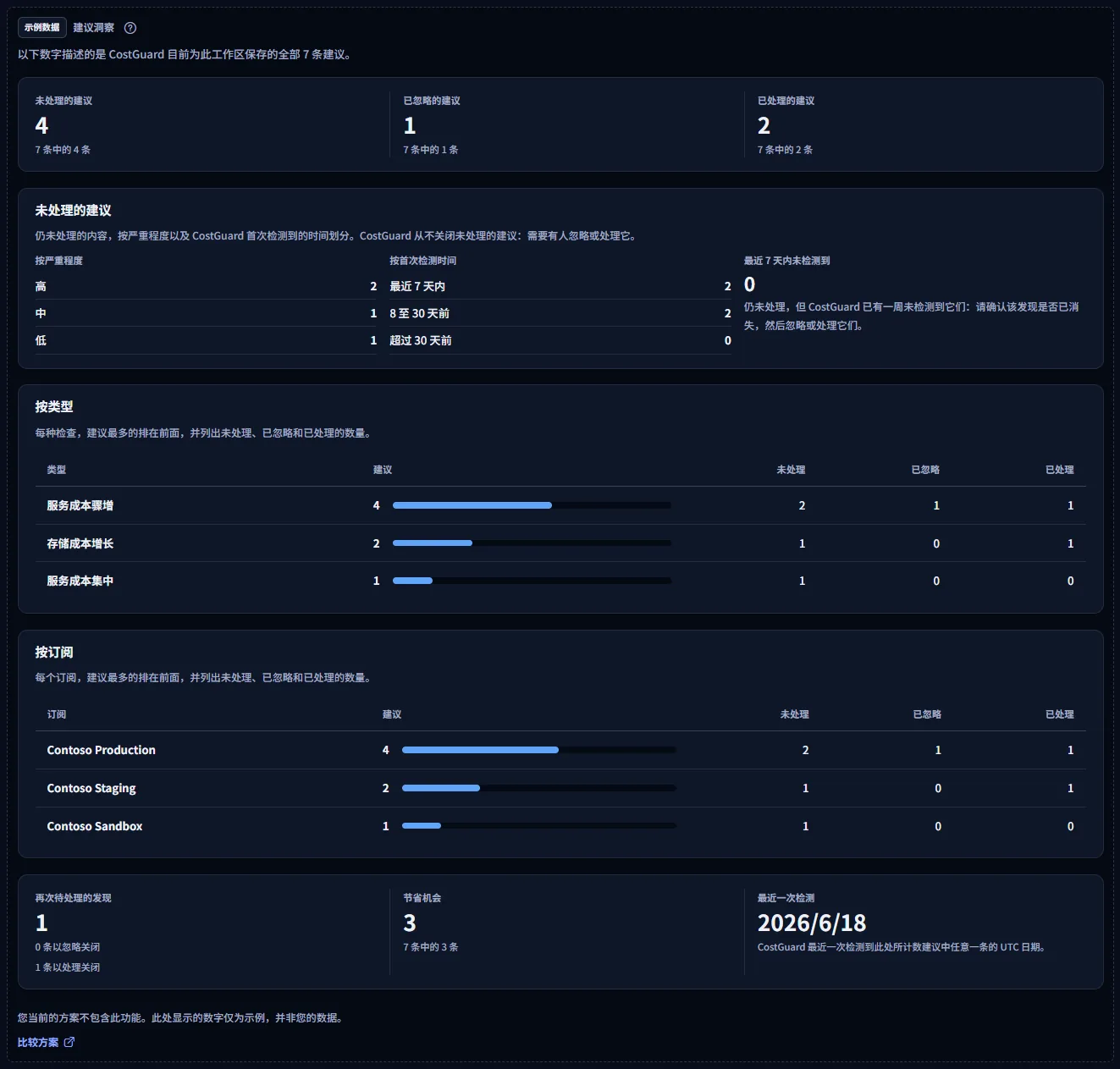
Task: Click the 8 至 30 天前 row label
Action: pyautogui.click(x=420, y=313)
